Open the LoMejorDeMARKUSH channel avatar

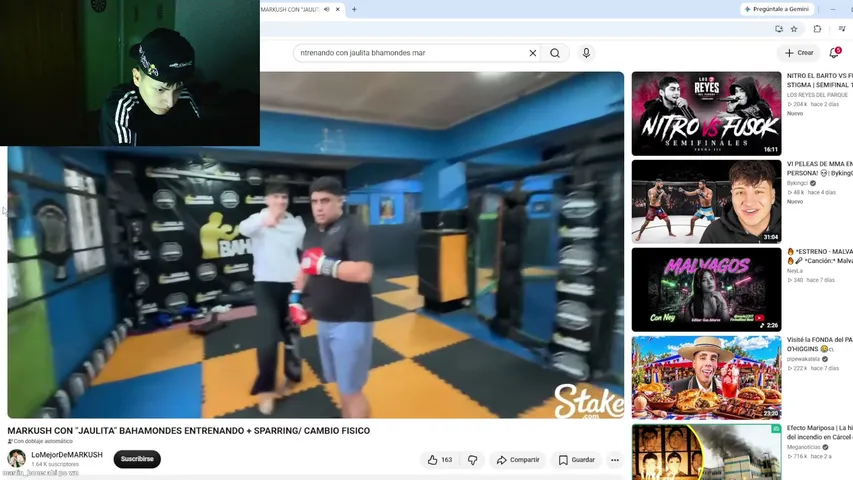(16, 459)
